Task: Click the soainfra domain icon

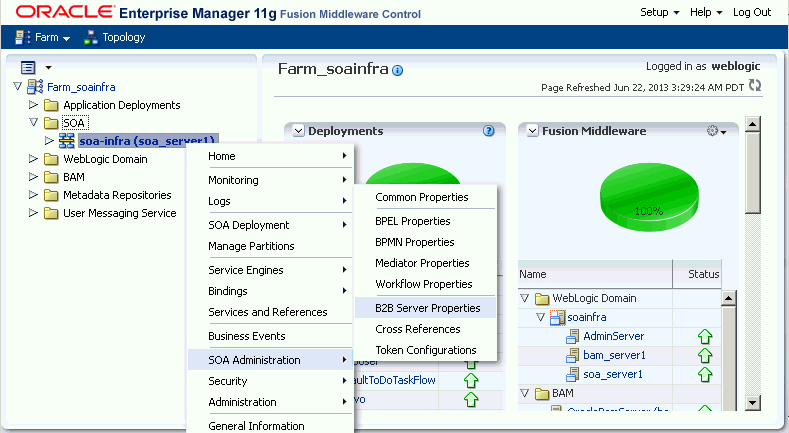Action: [558, 317]
